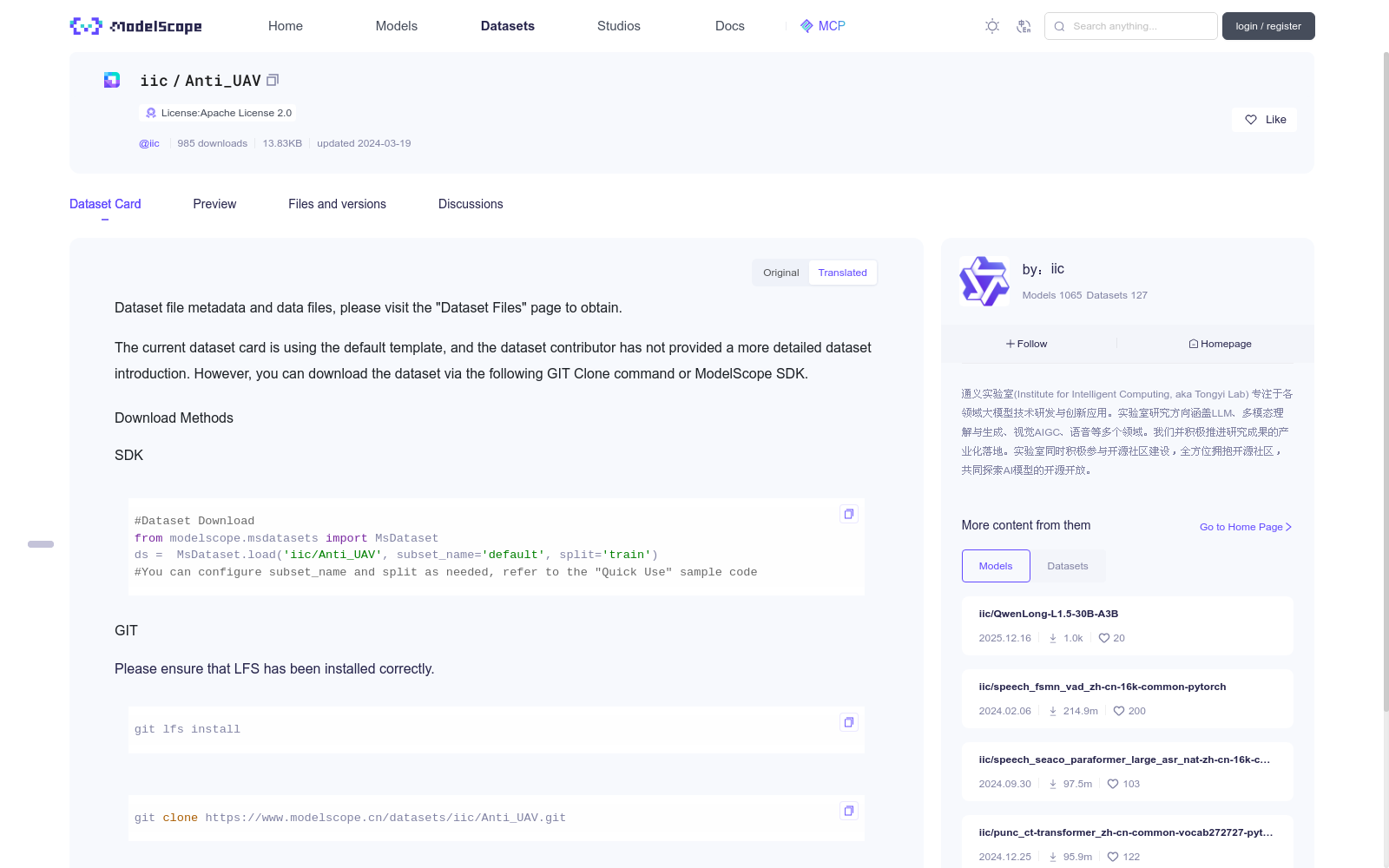The width and height of the screenshot is (1389, 868).
Task: Click heart icon on speech_seaco_paraformer model
Action: click(1113, 784)
